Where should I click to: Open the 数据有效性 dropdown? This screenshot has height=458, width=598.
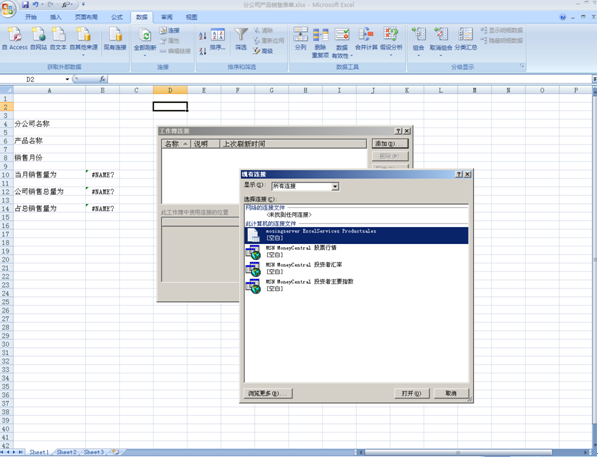[x=351, y=56]
